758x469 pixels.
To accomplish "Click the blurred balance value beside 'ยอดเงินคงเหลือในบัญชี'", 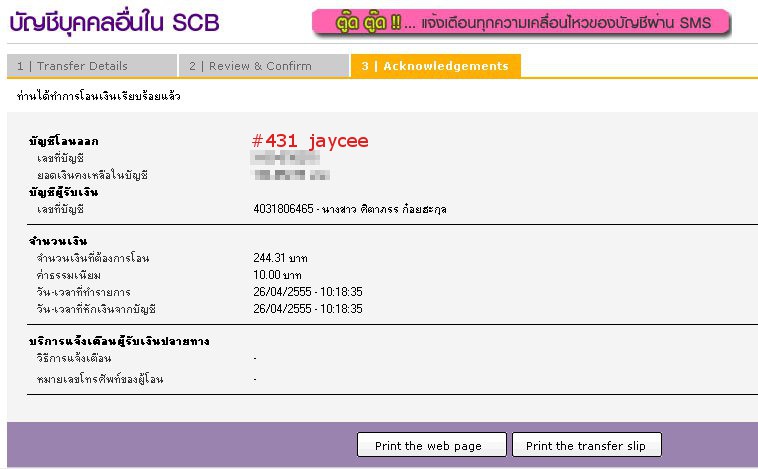I will click(292, 175).
